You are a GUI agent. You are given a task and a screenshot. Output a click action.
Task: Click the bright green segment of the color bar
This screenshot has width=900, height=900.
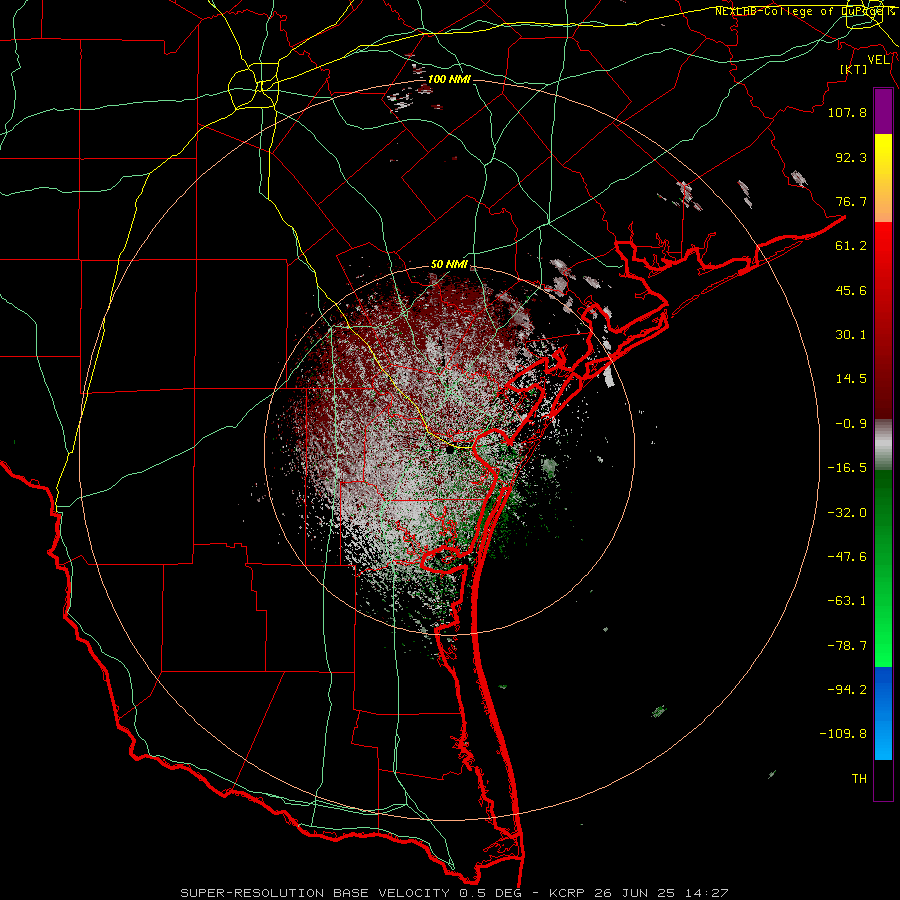[x=883, y=568]
